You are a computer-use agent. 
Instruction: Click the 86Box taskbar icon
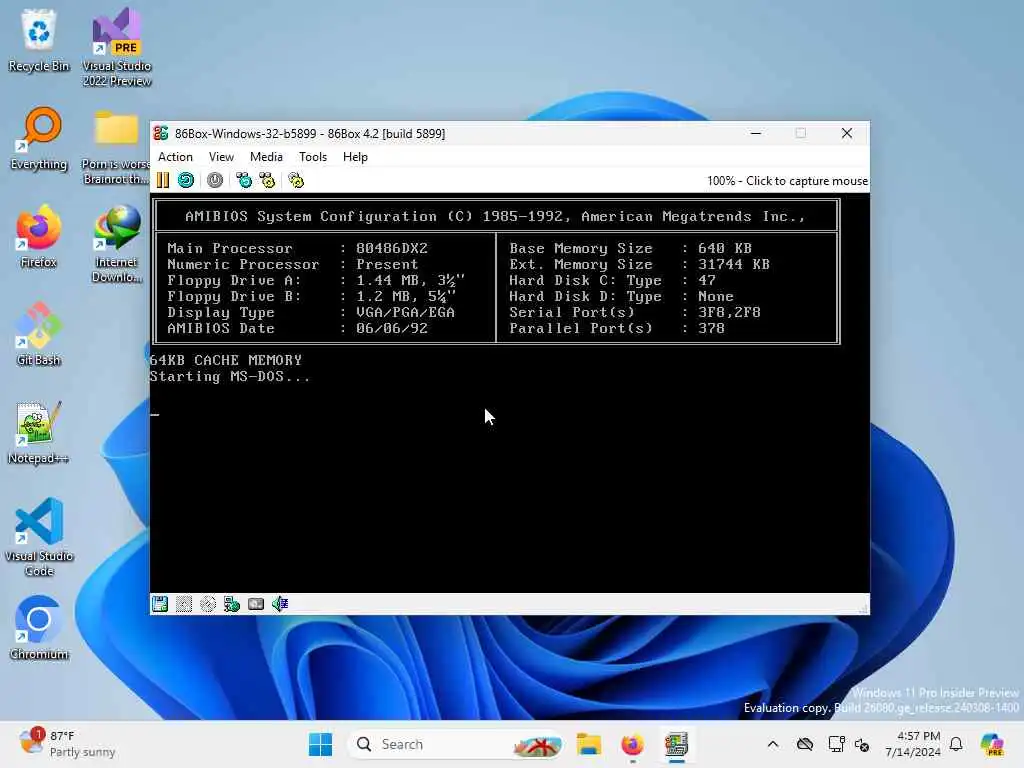[x=677, y=744]
